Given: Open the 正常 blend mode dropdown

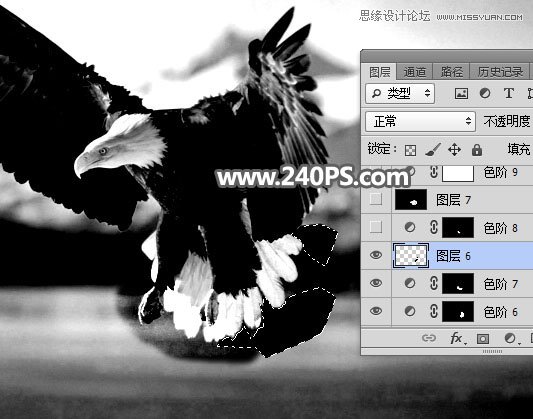Looking at the screenshot, I should (420, 121).
